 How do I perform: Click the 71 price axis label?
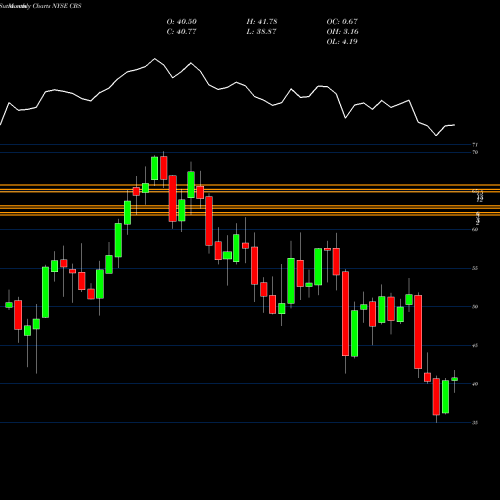(475, 145)
